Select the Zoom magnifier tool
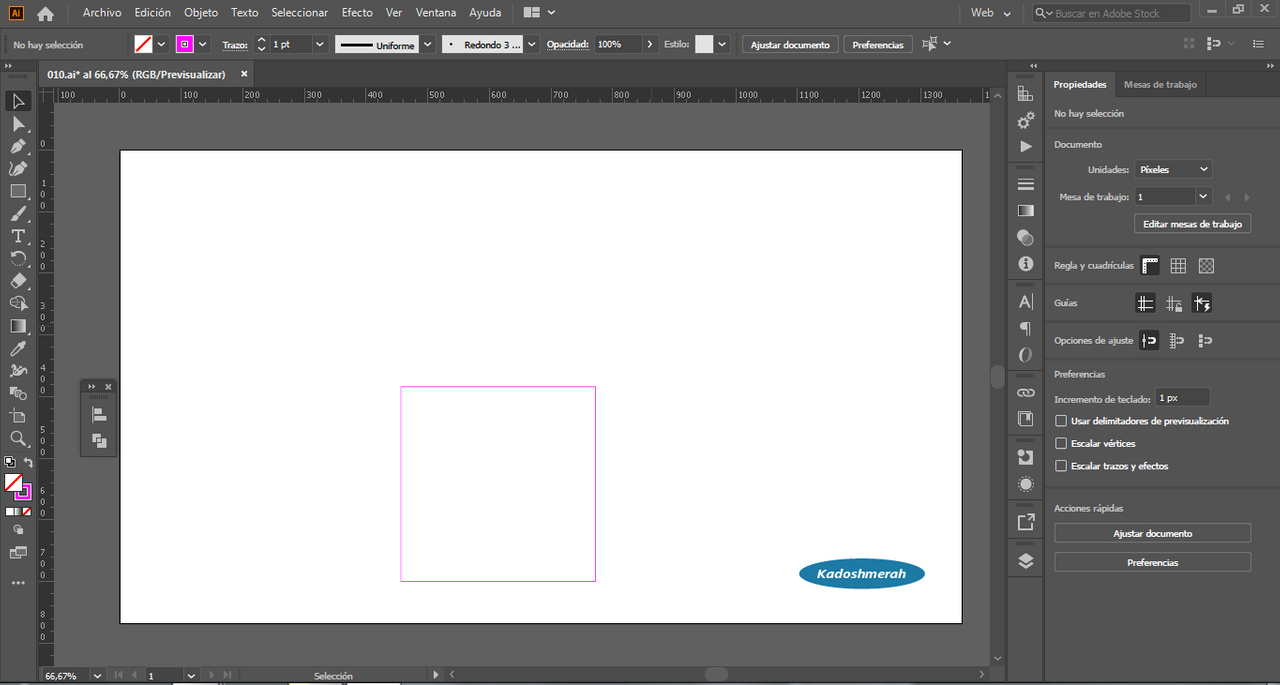Screen dimensions: 1280x685 18,439
